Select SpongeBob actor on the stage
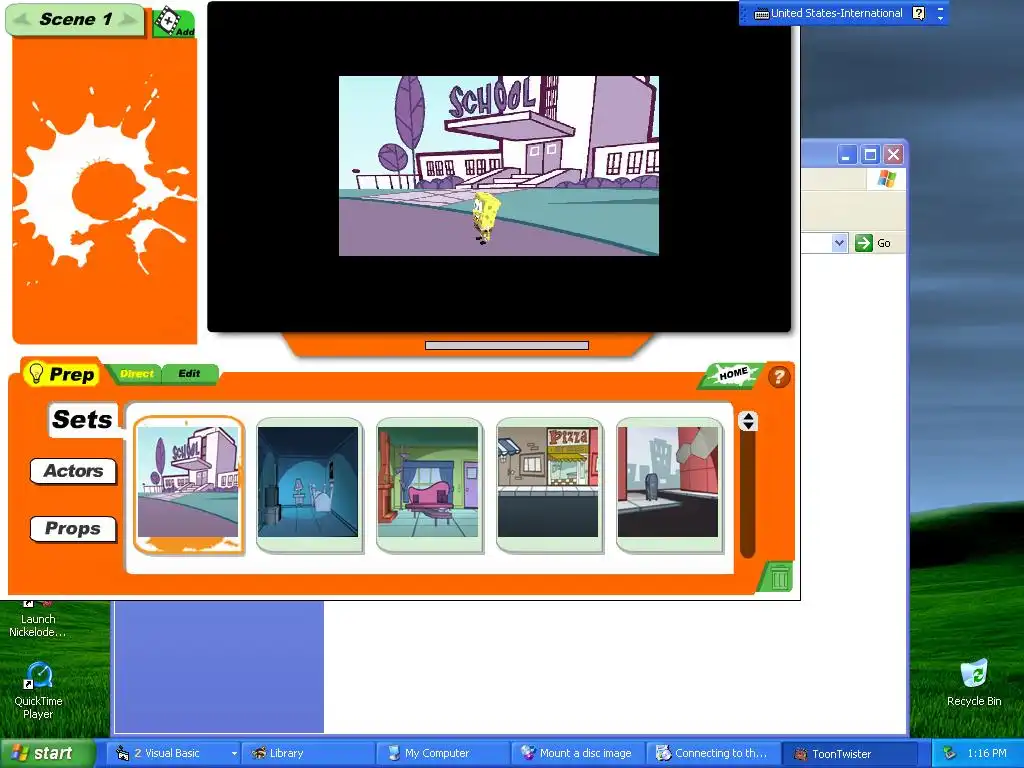The image size is (1024, 768). pos(485,217)
